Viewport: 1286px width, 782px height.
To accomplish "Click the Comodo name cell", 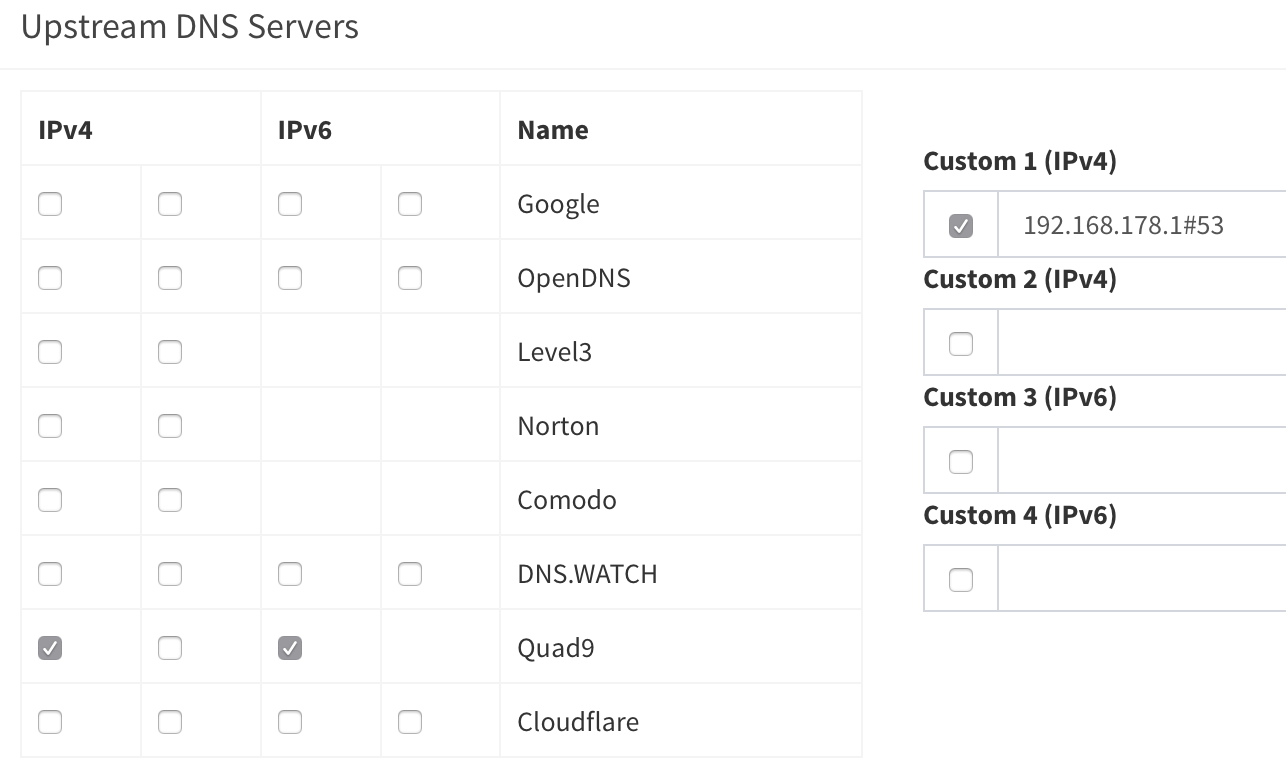I will [681, 500].
